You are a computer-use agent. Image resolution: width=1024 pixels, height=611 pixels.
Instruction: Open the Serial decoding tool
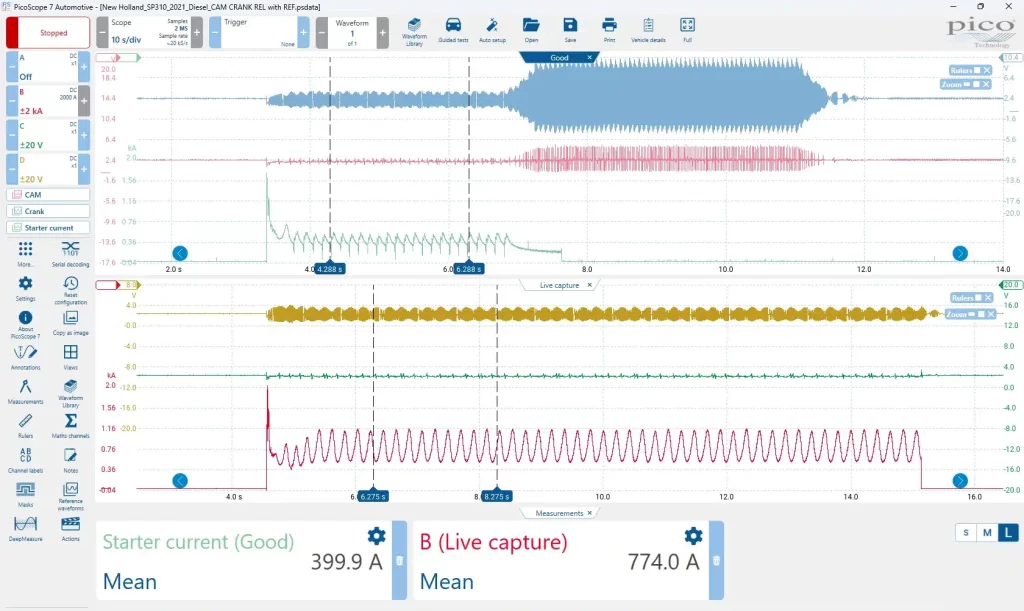[71, 252]
